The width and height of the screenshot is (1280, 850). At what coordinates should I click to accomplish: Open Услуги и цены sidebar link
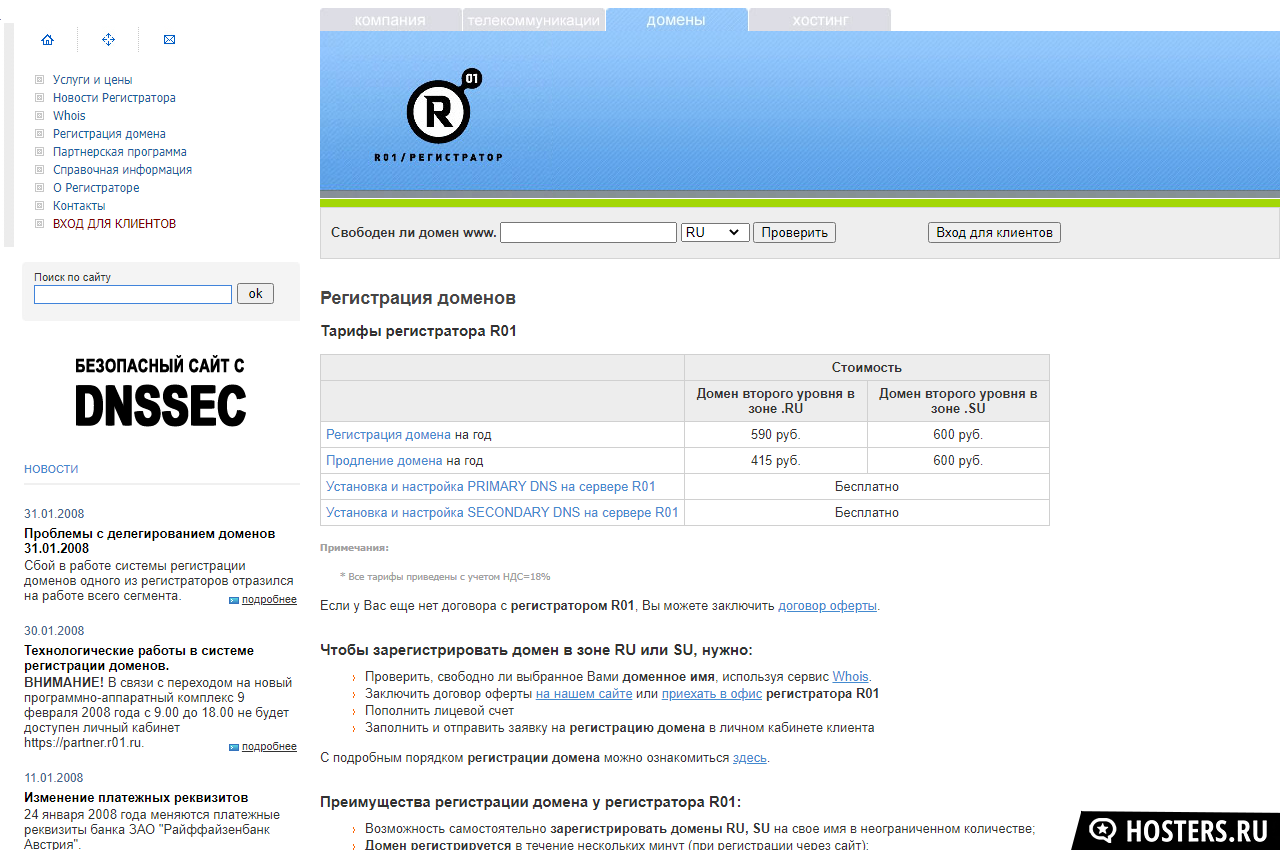(92, 80)
